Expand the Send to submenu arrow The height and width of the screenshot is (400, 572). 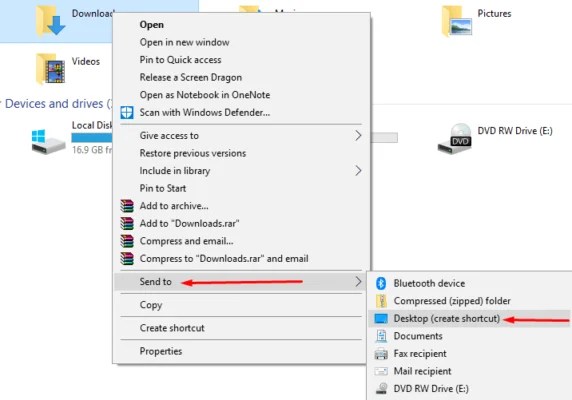pos(358,281)
